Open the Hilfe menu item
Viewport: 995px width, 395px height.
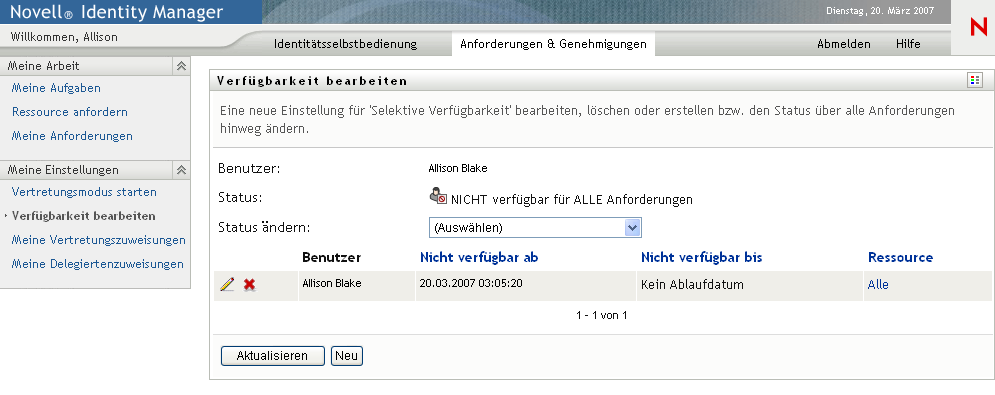pos(908,44)
